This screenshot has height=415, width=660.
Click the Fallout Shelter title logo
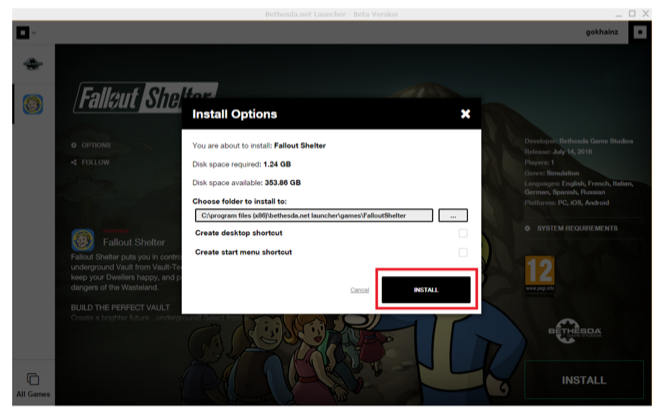[146, 98]
